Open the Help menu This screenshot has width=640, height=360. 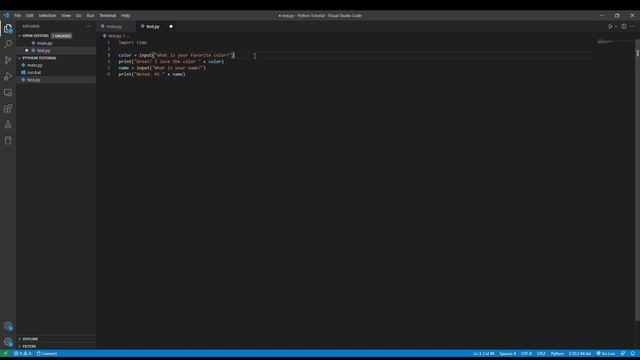(125, 16)
